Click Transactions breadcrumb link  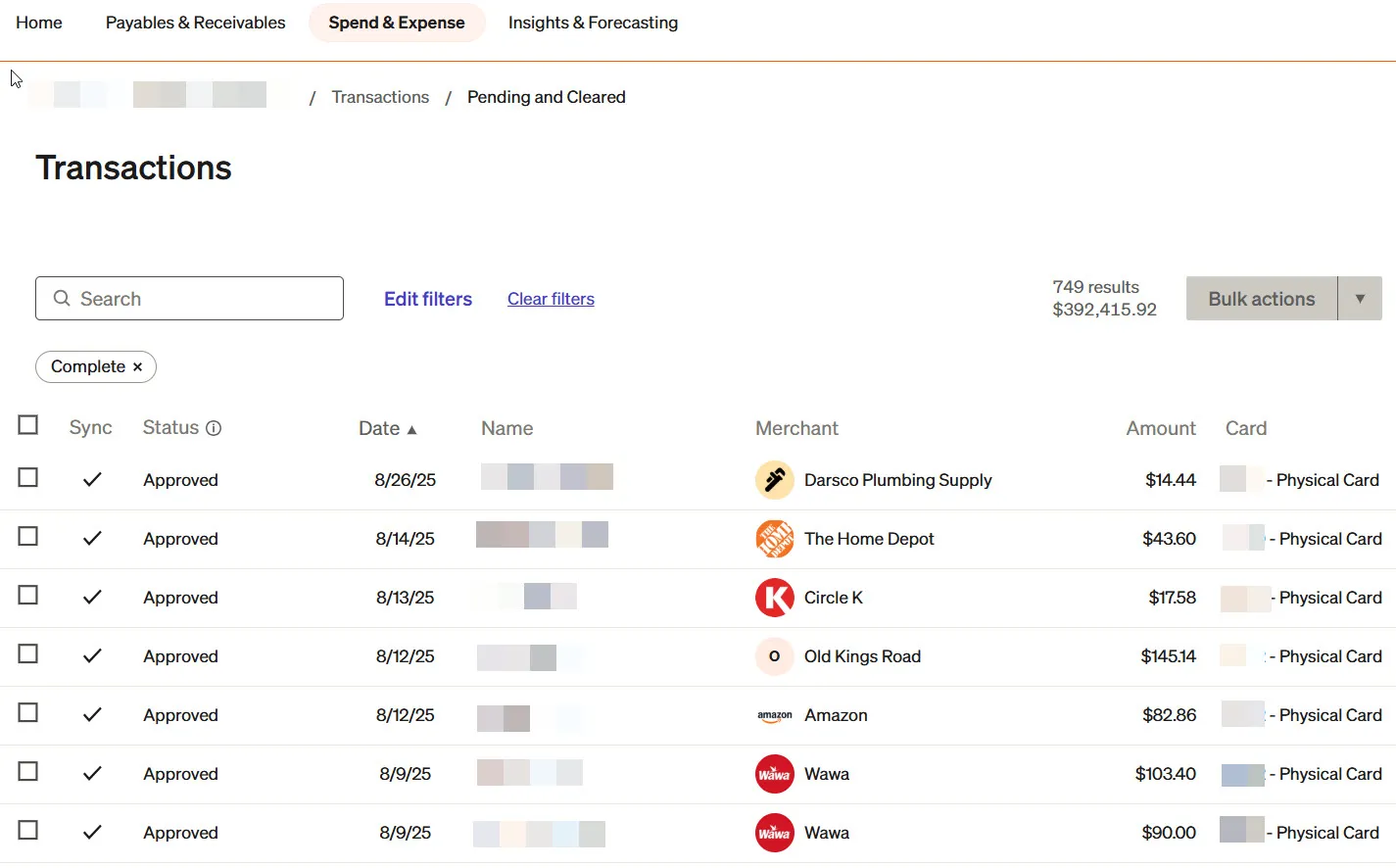coord(380,97)
